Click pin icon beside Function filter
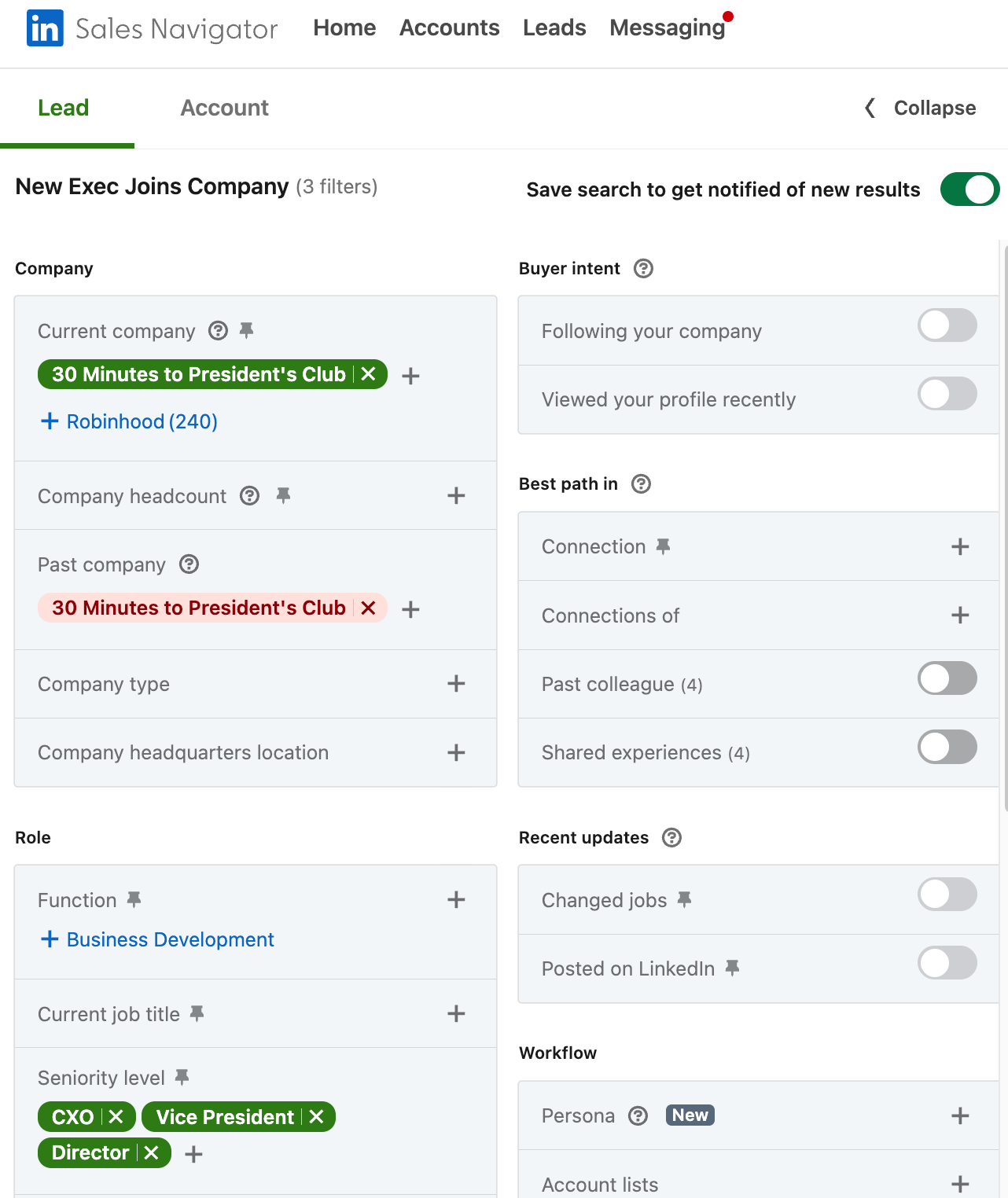Image resolution: width=1008 pixels, height=1198 pixels. pos(134,899)
